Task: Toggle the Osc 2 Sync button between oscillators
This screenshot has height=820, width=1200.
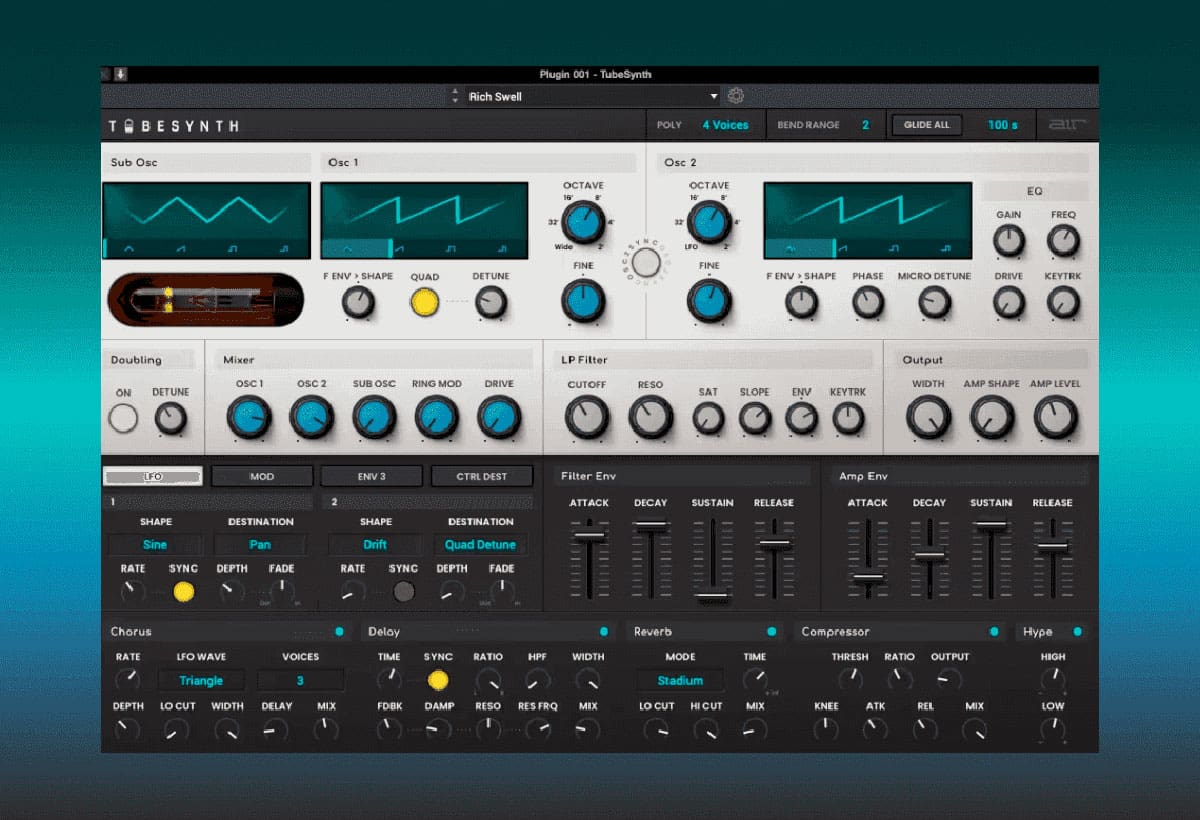Action: tap(647, 262)
